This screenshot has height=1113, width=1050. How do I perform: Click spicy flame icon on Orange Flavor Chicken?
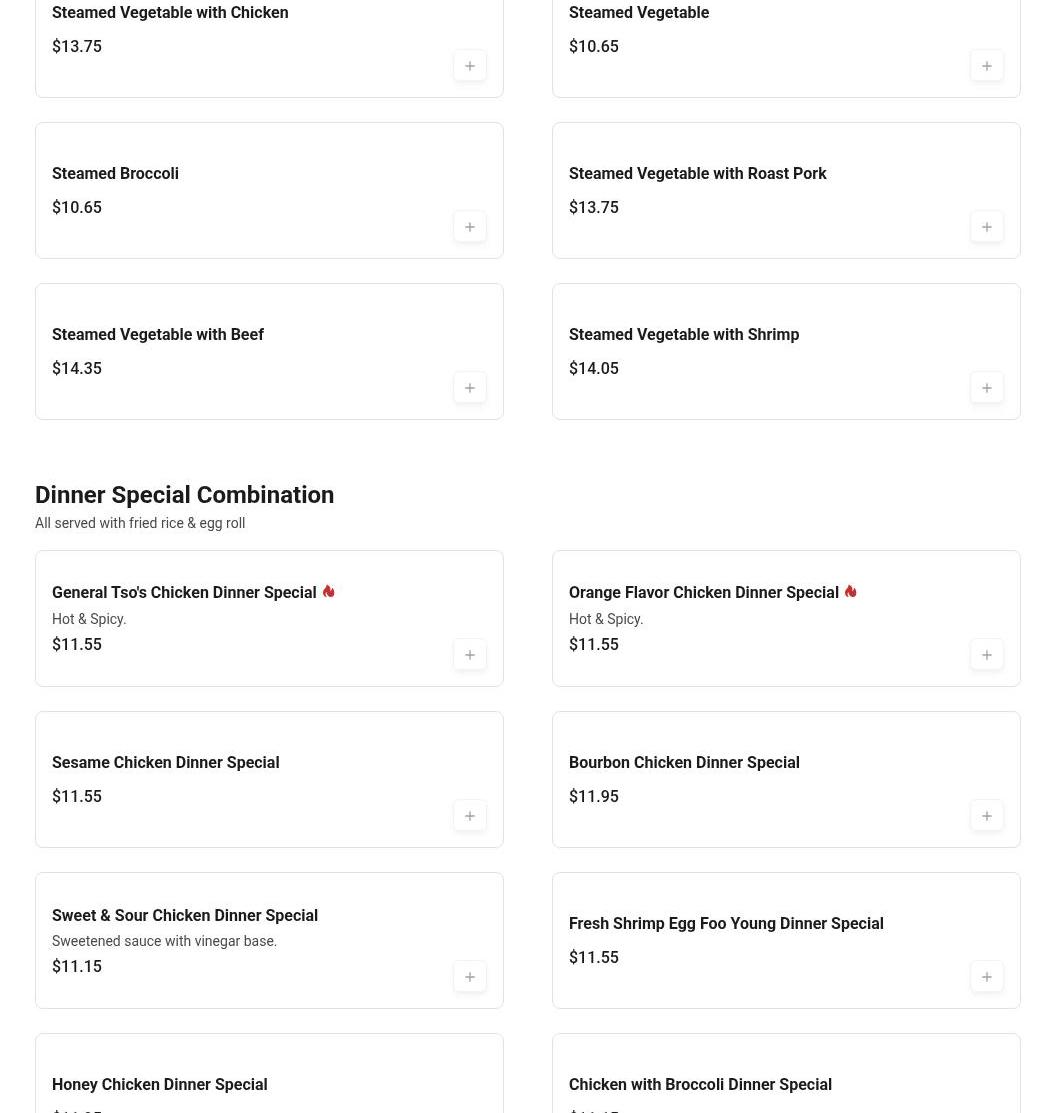pyautogui.click(x=850, y=592)
